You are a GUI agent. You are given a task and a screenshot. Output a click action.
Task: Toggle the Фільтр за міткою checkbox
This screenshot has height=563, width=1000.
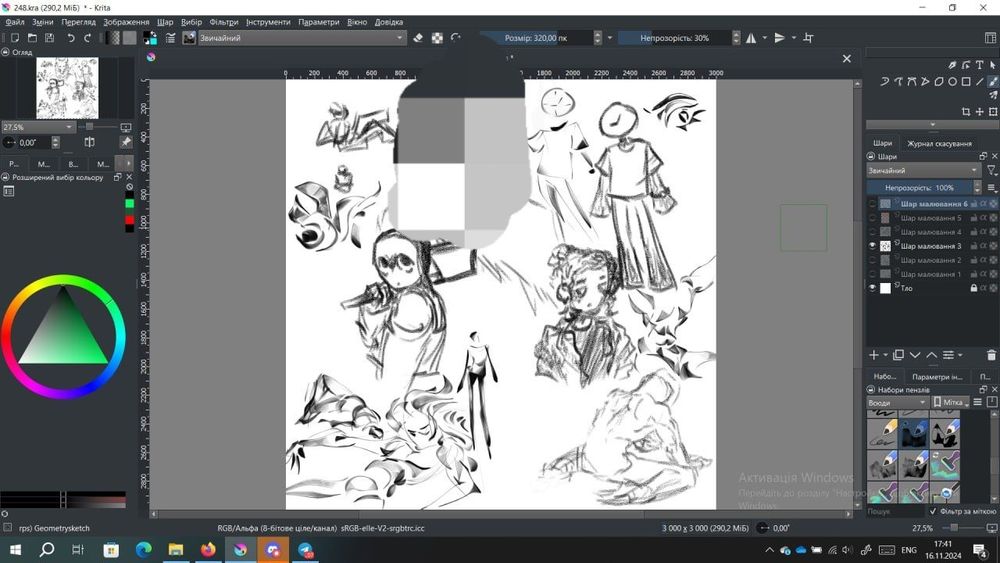934,511
